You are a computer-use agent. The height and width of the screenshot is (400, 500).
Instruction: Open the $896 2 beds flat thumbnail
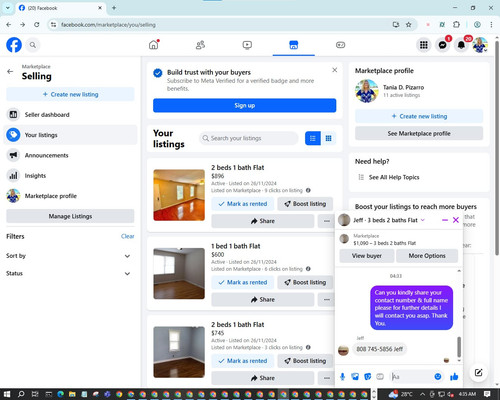tap(179, 195)
